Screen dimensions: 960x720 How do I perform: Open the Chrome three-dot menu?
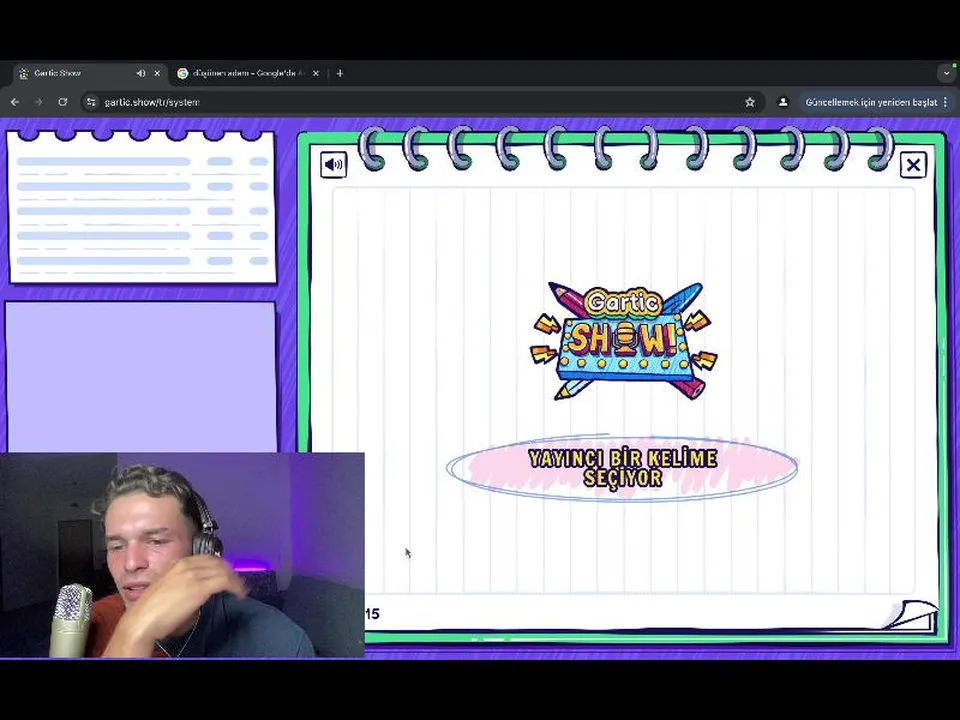click(x=946, y=102)
